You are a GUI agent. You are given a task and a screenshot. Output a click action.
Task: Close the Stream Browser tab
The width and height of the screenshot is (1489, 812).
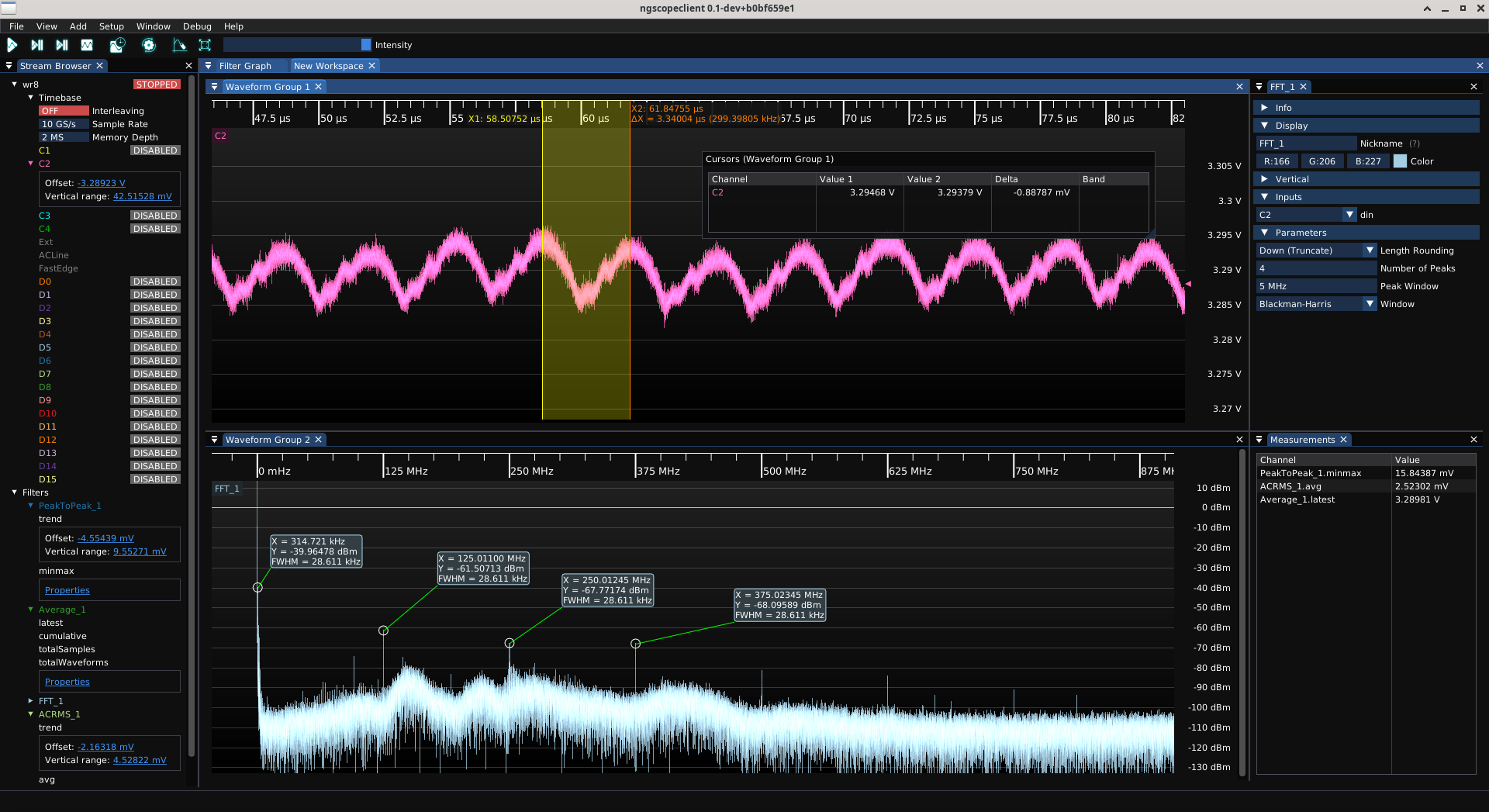99,66
